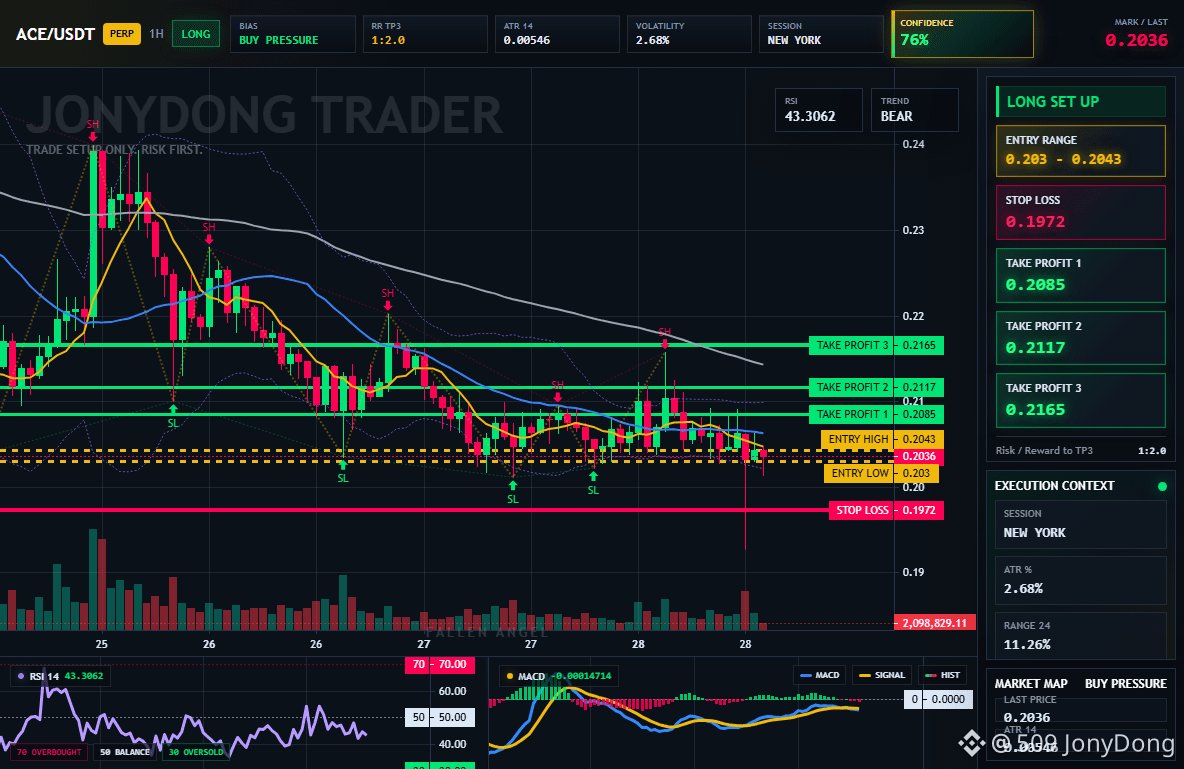1184x769 pixels.
Task: Click the Entry Low 0.203 chart label
Action: pyautogui.click(x=881, y=474)
